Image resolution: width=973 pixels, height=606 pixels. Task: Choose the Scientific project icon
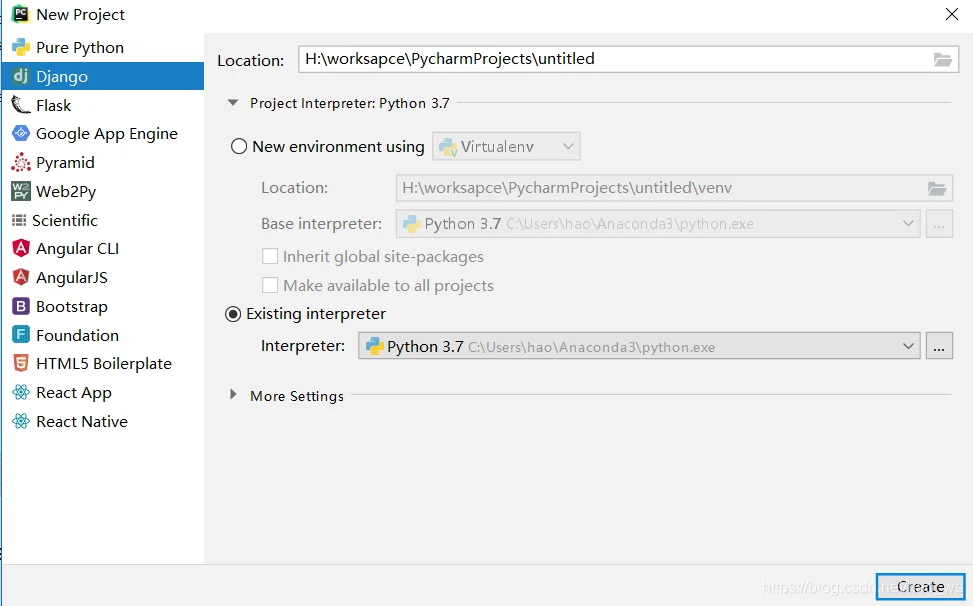pyautogui.click(x=19, y=220)
